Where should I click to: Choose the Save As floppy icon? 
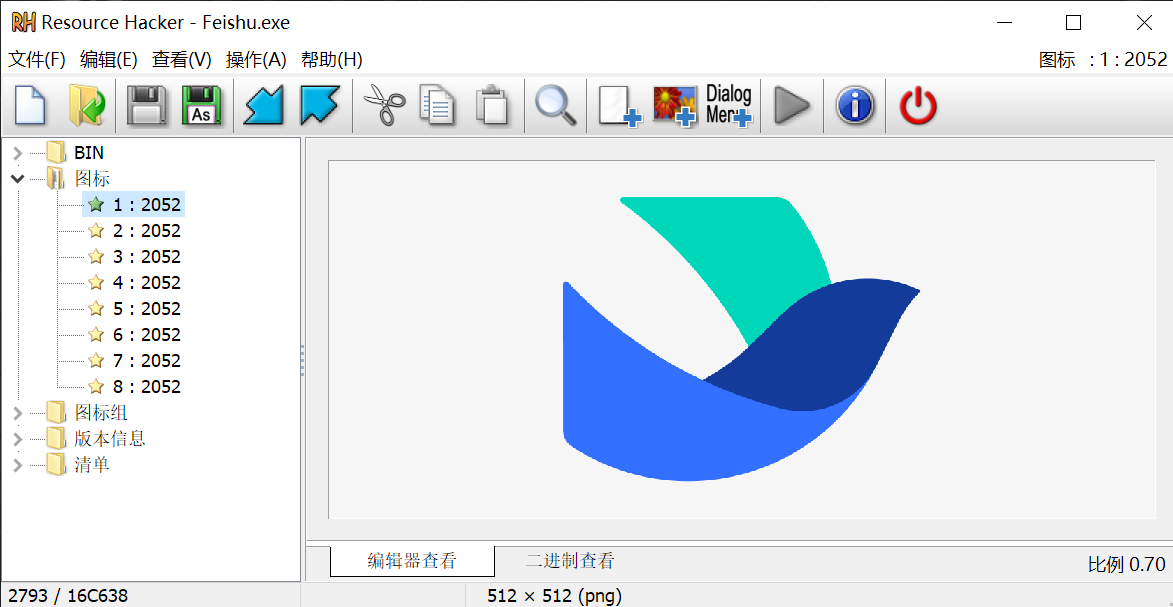click(202, 106)
